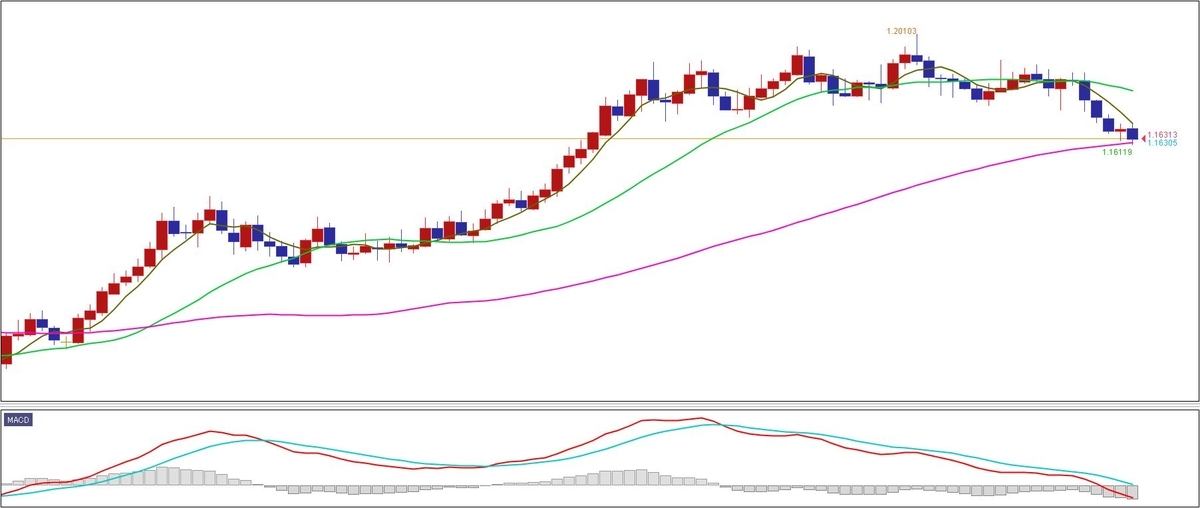Select the 1.16119 low price label
Image resolution: width=1200 pixels, height=508 pixels.
(1117, 152)
